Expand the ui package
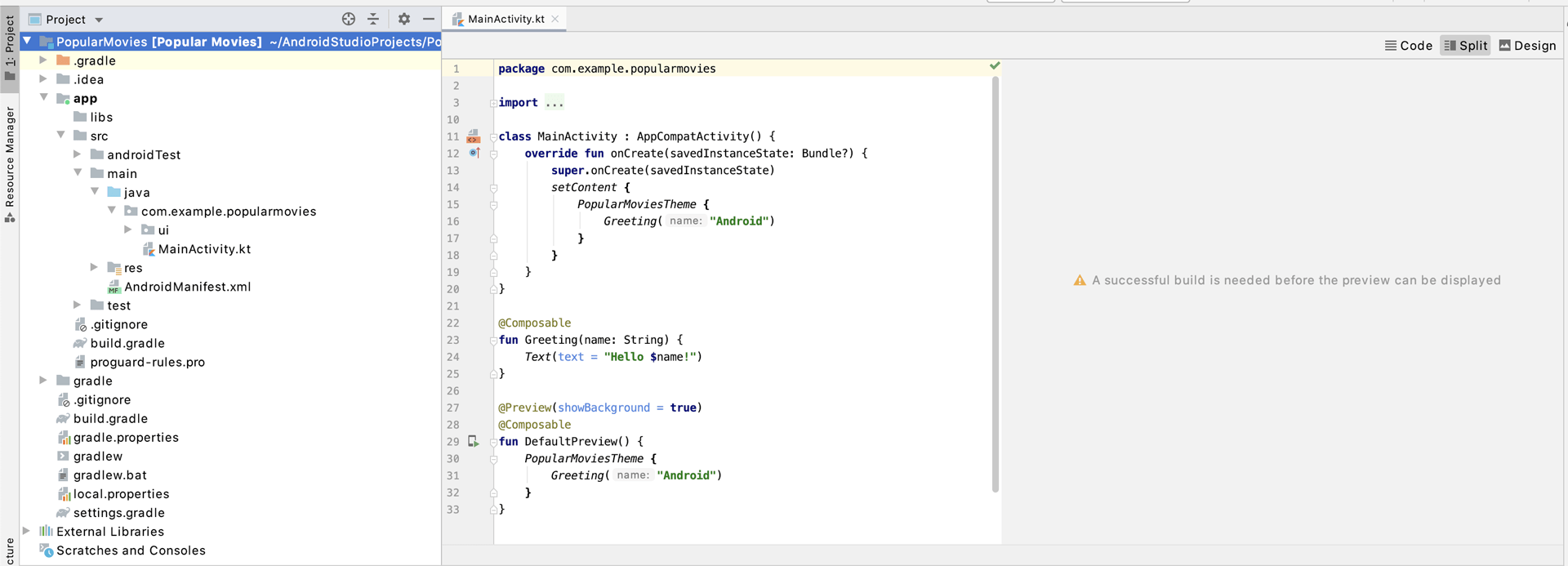 click(x=128, y=230)
